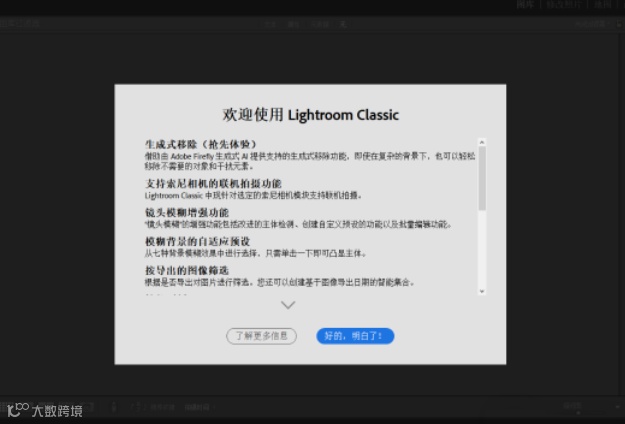Select the 属性 library filter
Viewport: 625px width, 424px height.
pyautogui.click(x=293, y=24)
